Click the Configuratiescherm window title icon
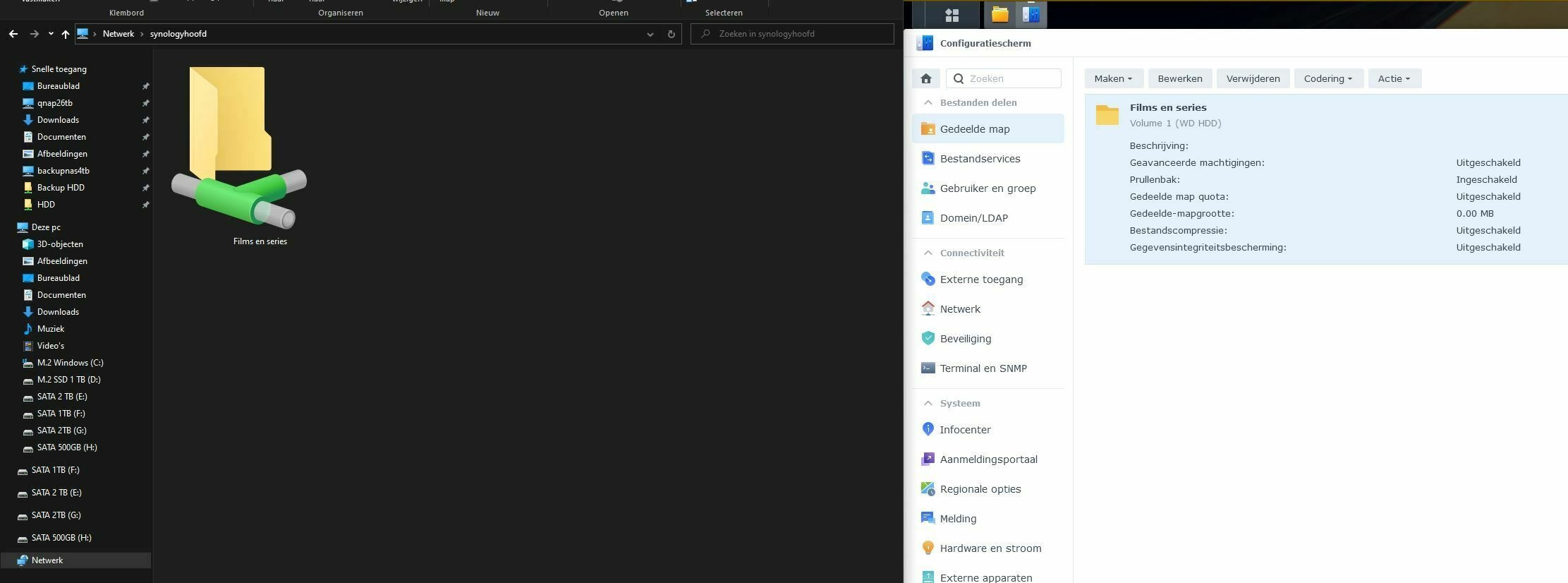This screenshot has height=583, width=1568. [925, 44]
